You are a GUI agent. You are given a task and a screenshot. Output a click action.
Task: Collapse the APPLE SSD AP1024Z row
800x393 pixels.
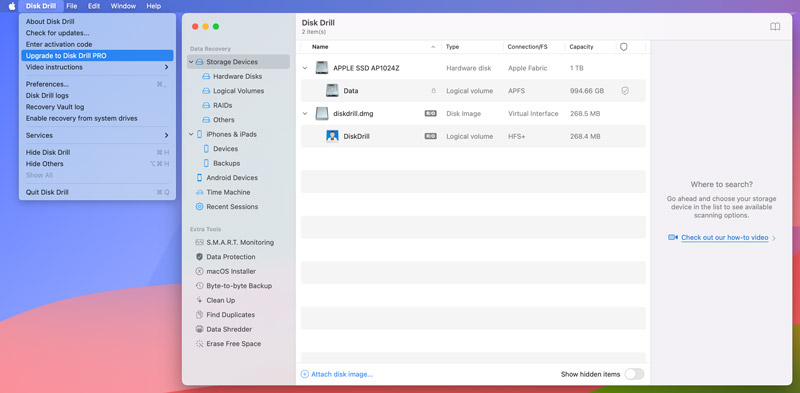pos(305,68)
